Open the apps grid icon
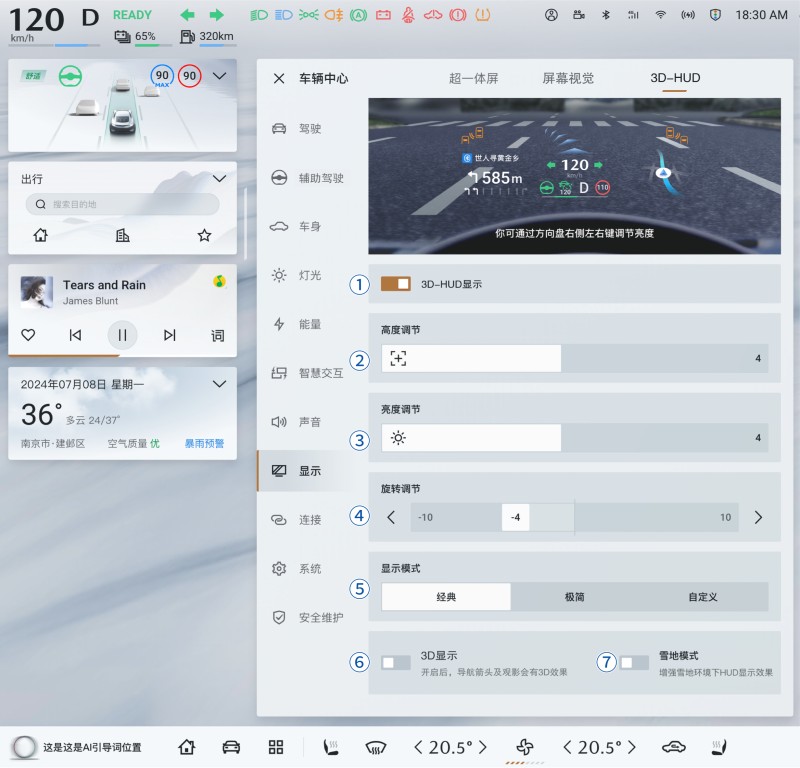 click(x=276, y=747)
